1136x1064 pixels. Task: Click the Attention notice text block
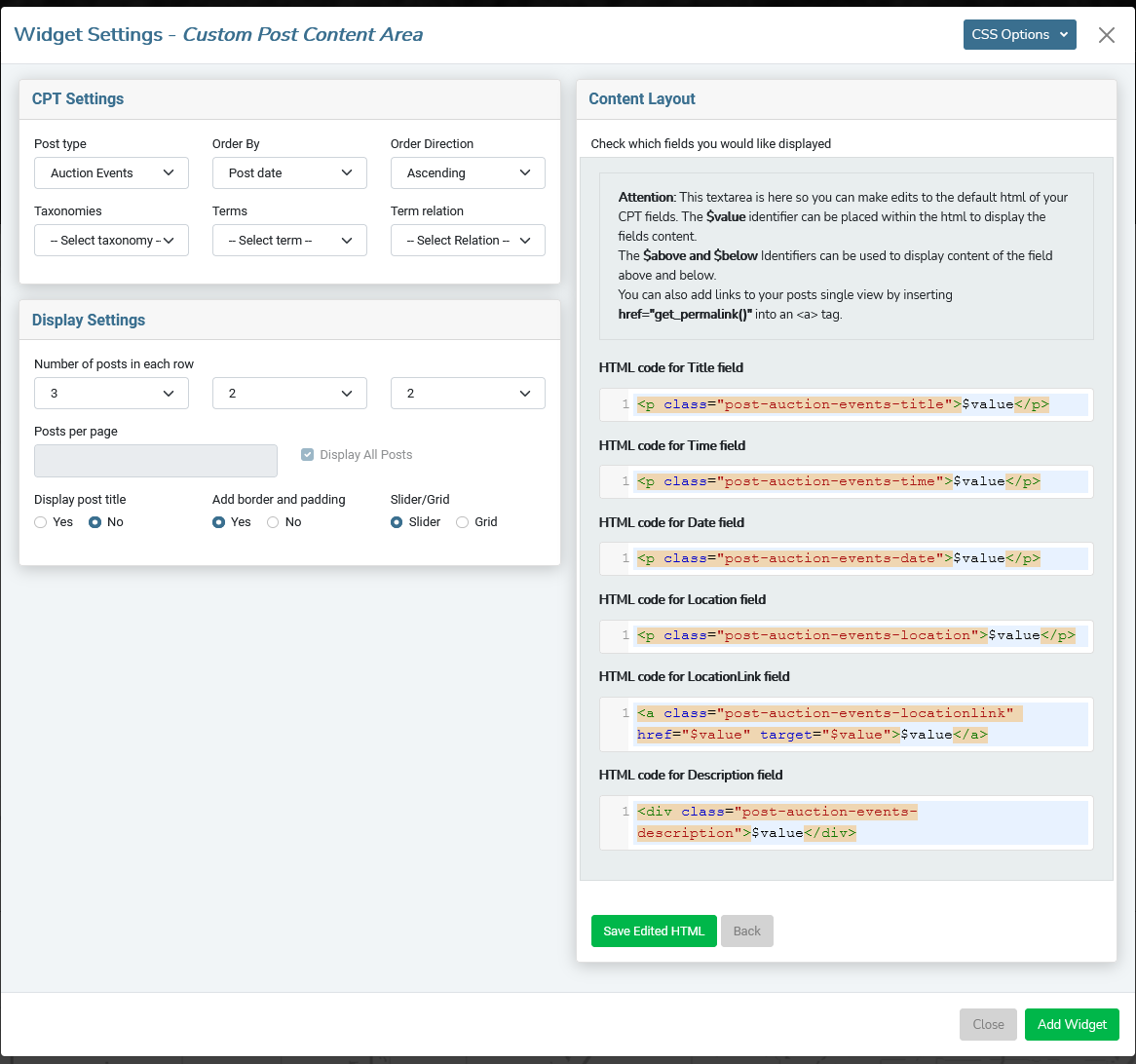pos(847,256)
